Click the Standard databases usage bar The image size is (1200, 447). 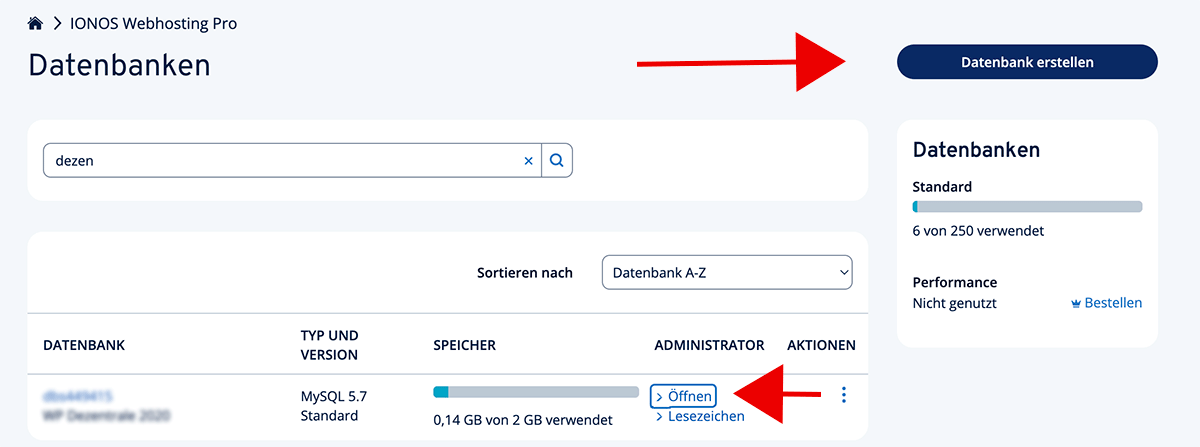click(1027, 207)
